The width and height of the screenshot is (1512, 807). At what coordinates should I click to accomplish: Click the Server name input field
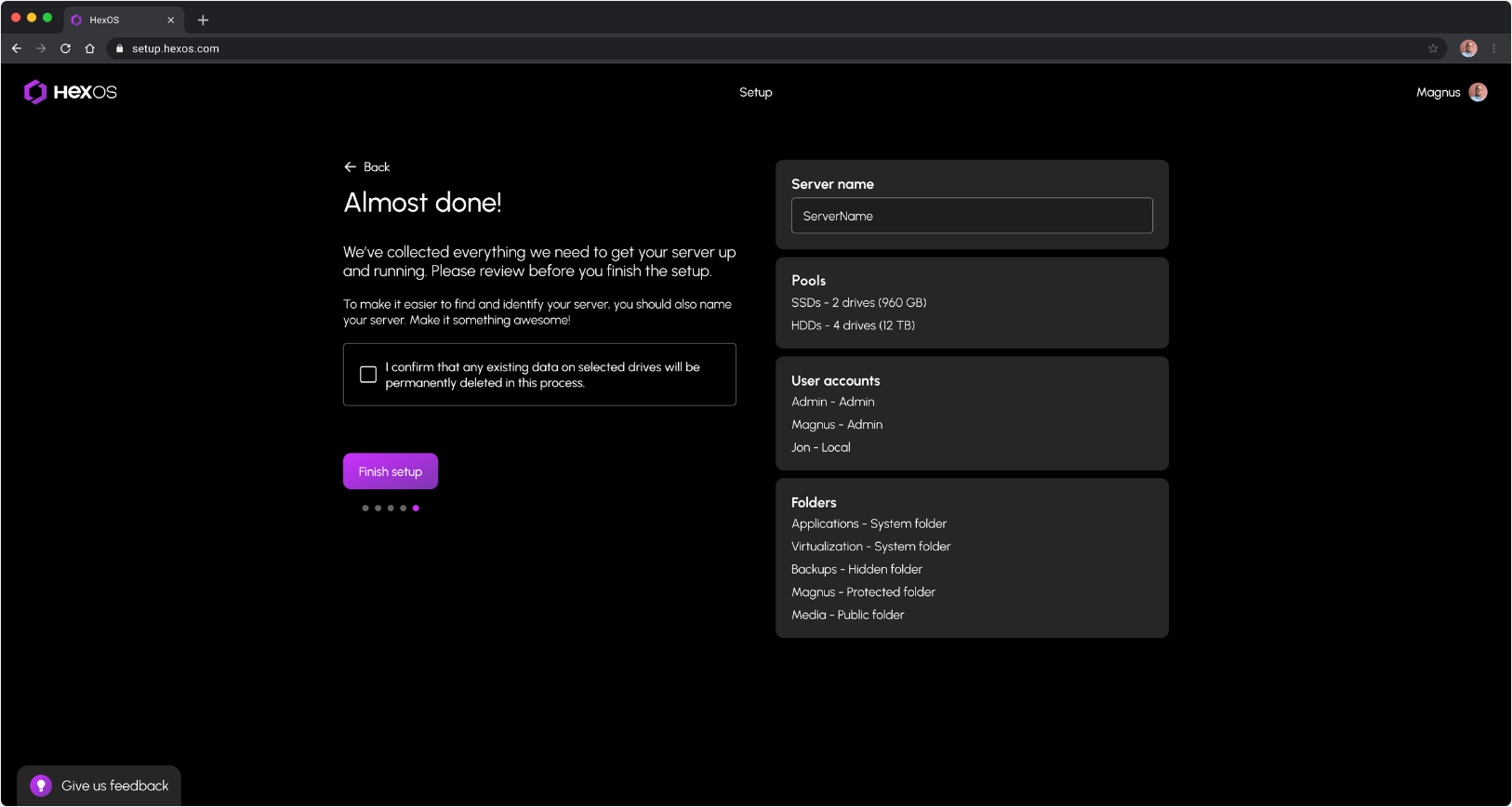(972, 216)
